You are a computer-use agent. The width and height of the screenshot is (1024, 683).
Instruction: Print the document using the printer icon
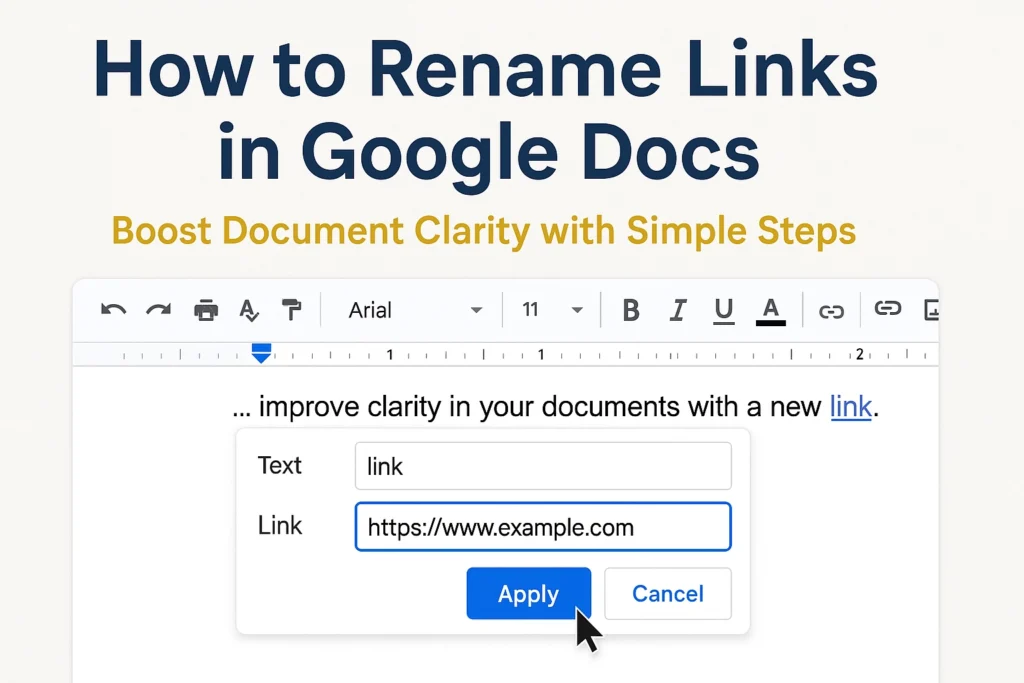[206, 310]
